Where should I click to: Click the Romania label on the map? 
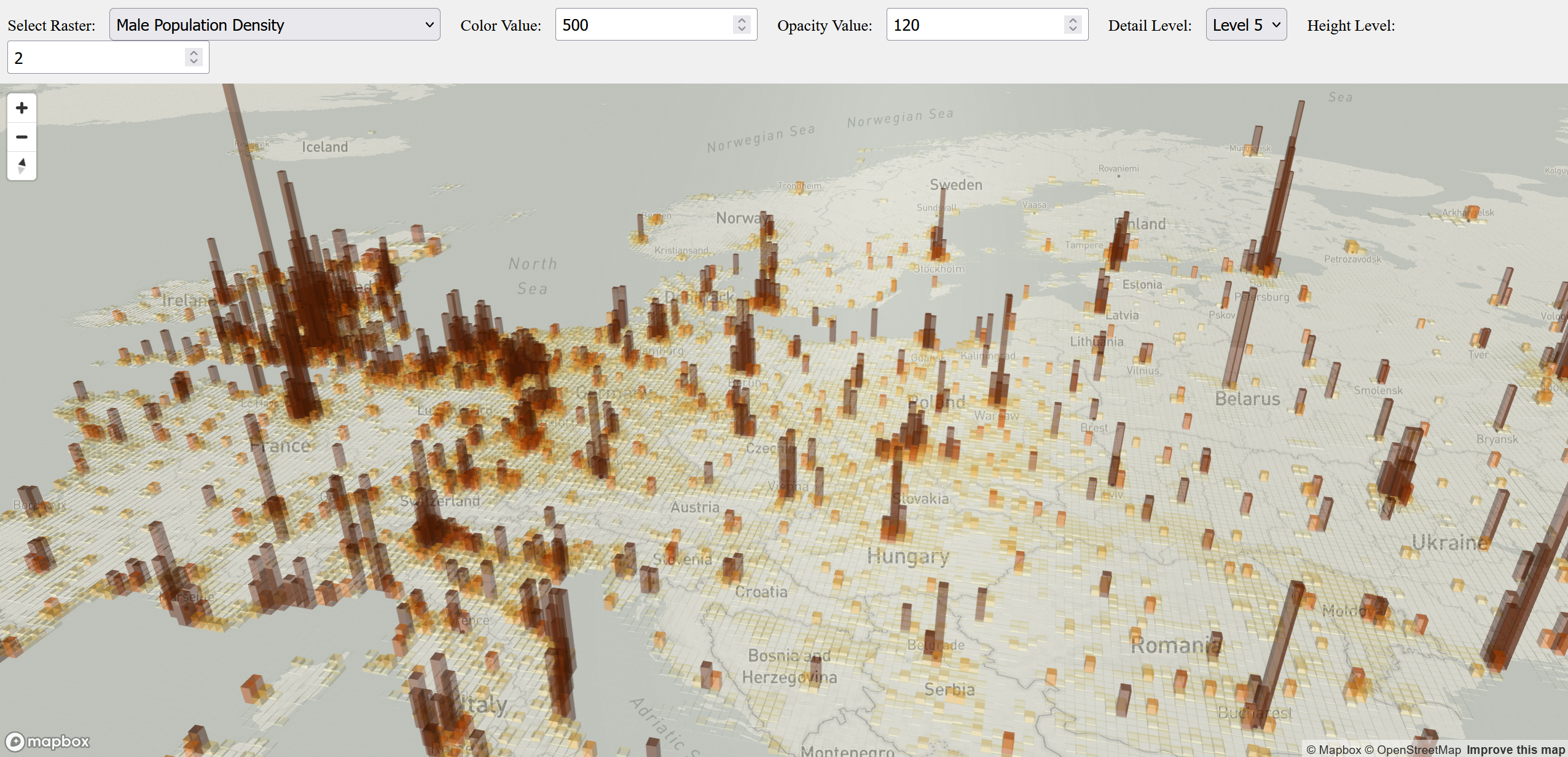[x=1176, y=645]
